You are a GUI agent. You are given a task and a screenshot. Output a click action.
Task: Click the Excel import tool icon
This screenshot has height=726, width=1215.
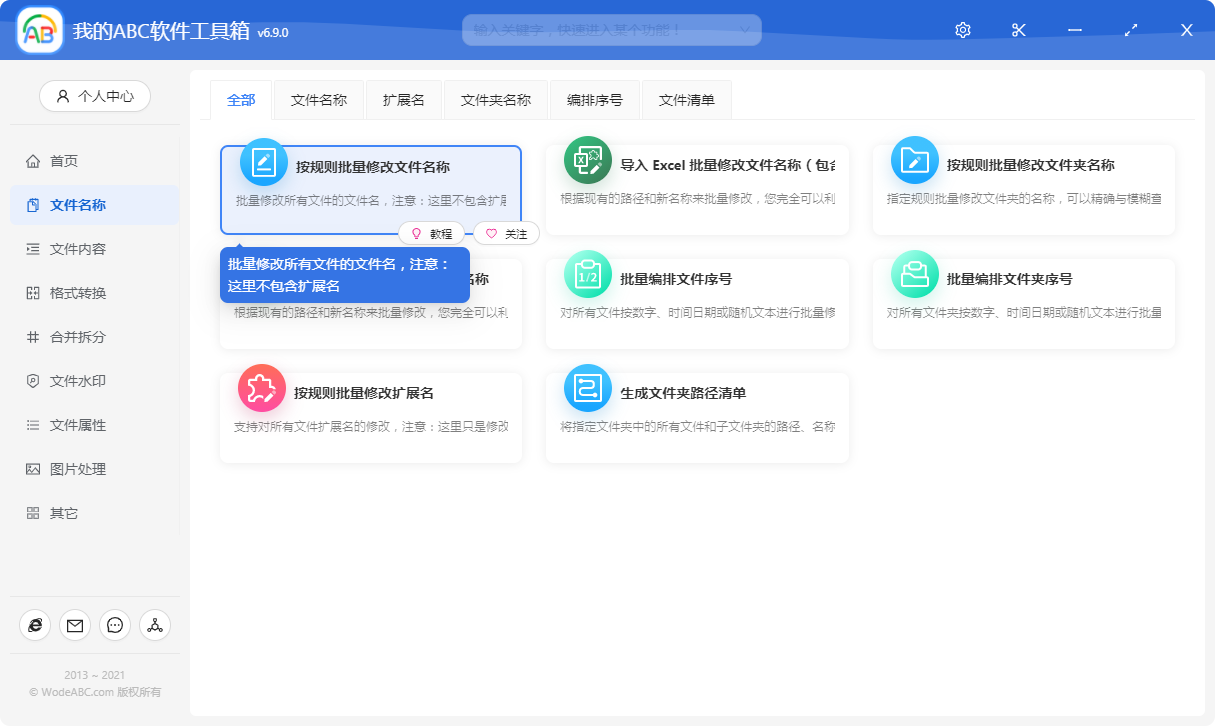pyautogui.click(x=588, y=160)
